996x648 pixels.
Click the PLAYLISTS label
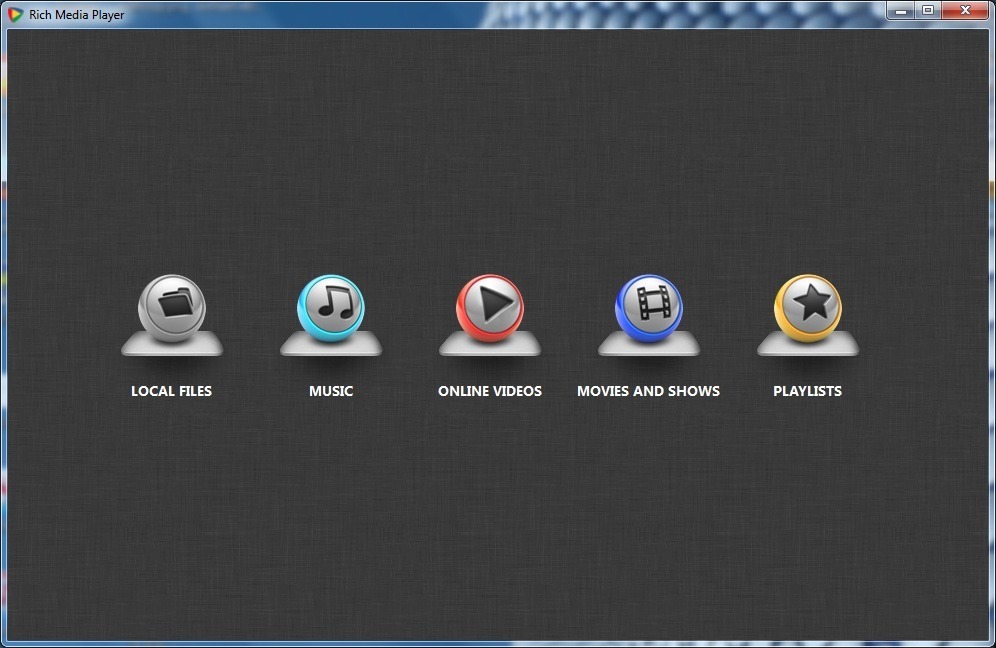[x=807, y=391]
